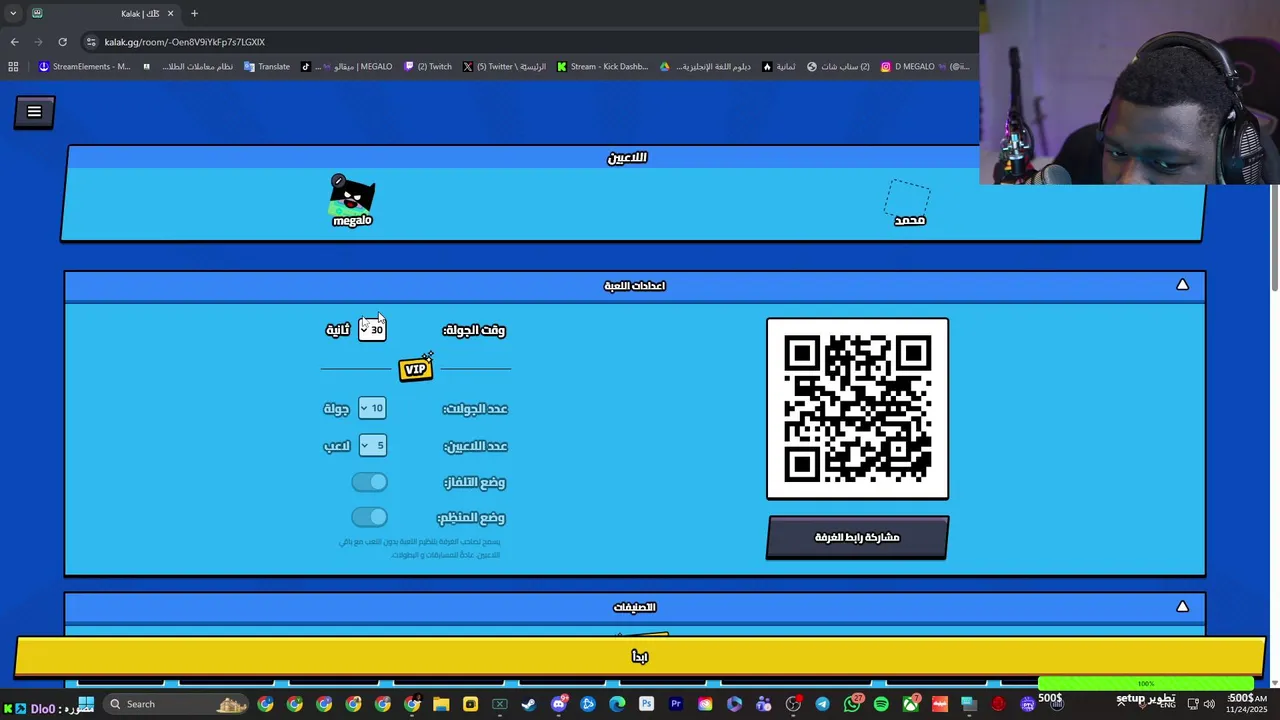Open the Twitch bookmark
Image resolution: width=1280 pixels, height=720 pixels.
click(428, 67)
